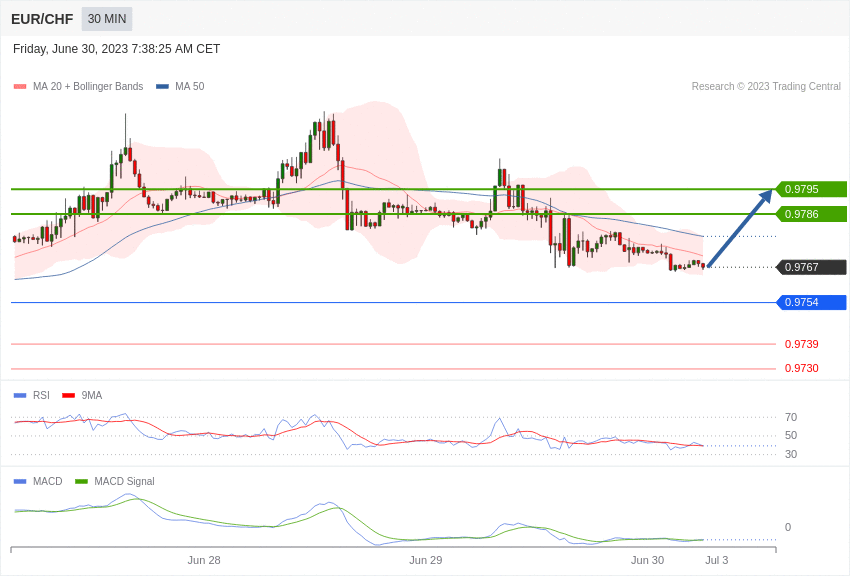Click the blue MA 50 legend swatch
Viewport: 850px width, 576px height.
click(162, 86)
